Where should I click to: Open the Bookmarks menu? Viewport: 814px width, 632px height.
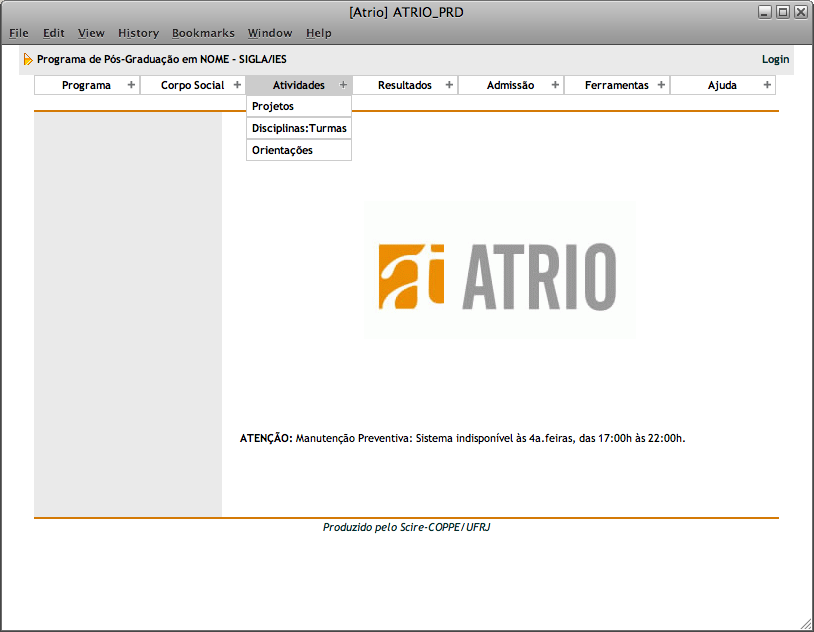click(x=203, y=33)
